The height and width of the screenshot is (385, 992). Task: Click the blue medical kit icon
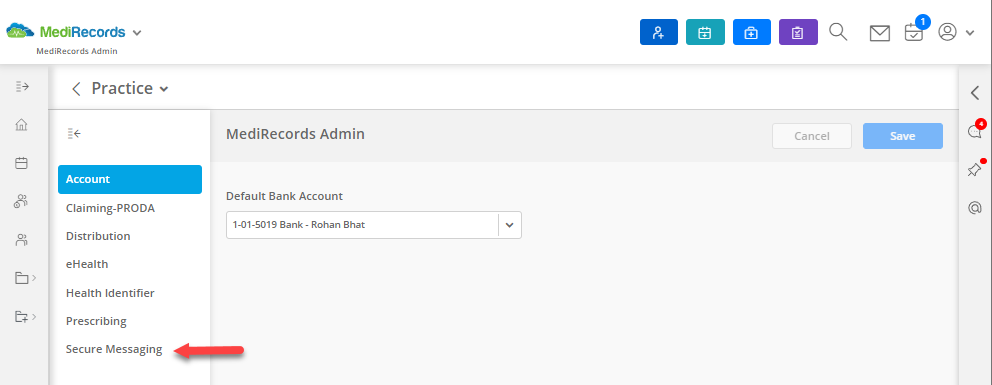tap(752, 32)
